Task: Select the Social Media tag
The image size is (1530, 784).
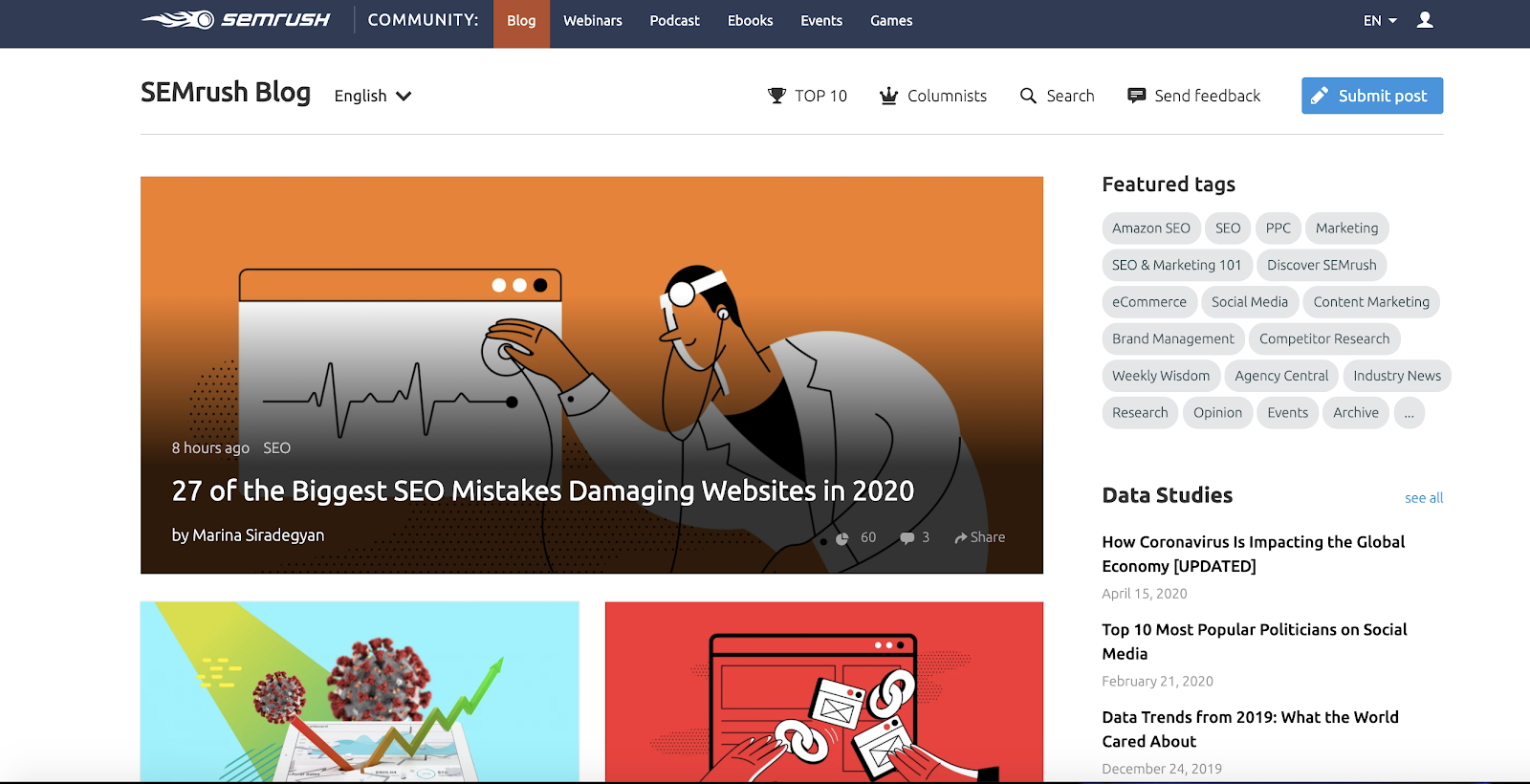Action: click(1250, 302)
